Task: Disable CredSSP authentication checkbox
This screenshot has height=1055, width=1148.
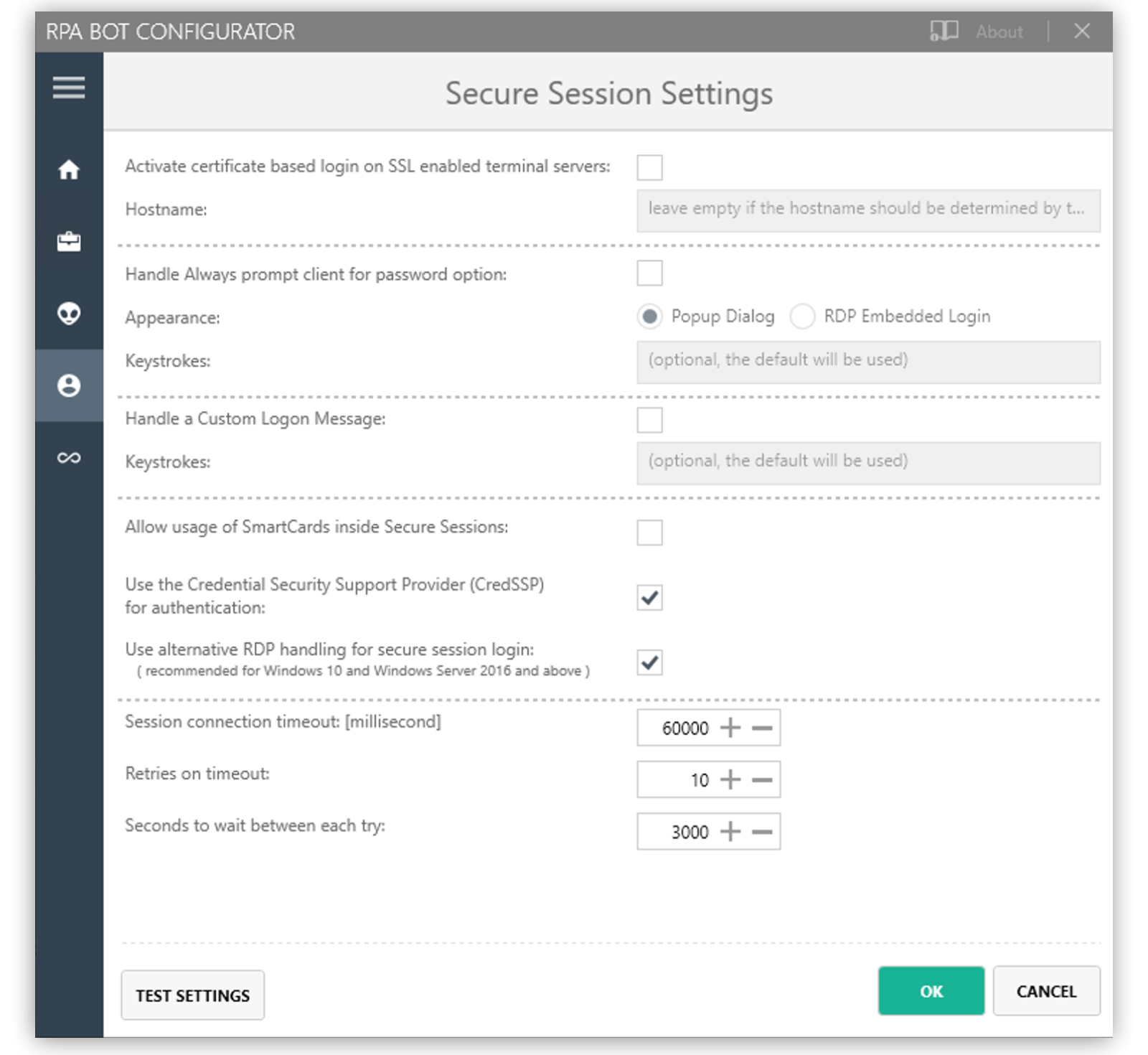Action: [x=649, y=596]
